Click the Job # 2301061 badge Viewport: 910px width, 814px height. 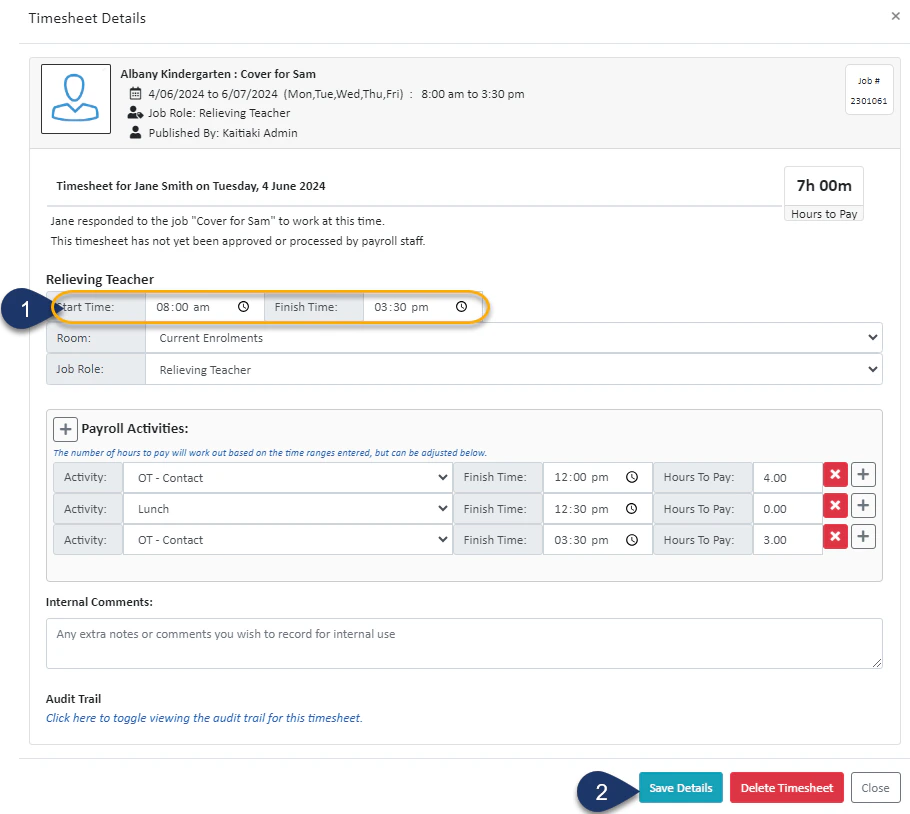(869, 90)
